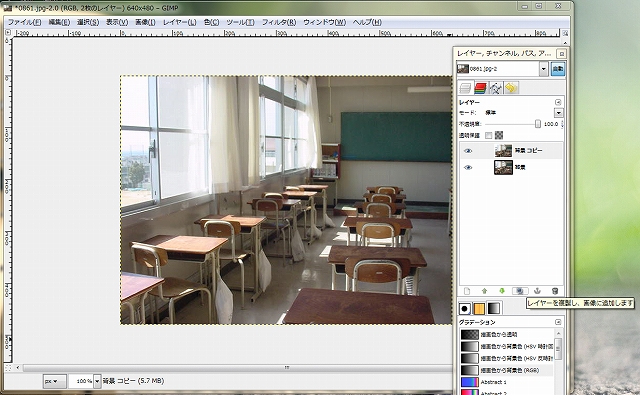Select the 背景 layer thumbnail
The width and height of the screenshot is (640, 395).
[503, 167]
